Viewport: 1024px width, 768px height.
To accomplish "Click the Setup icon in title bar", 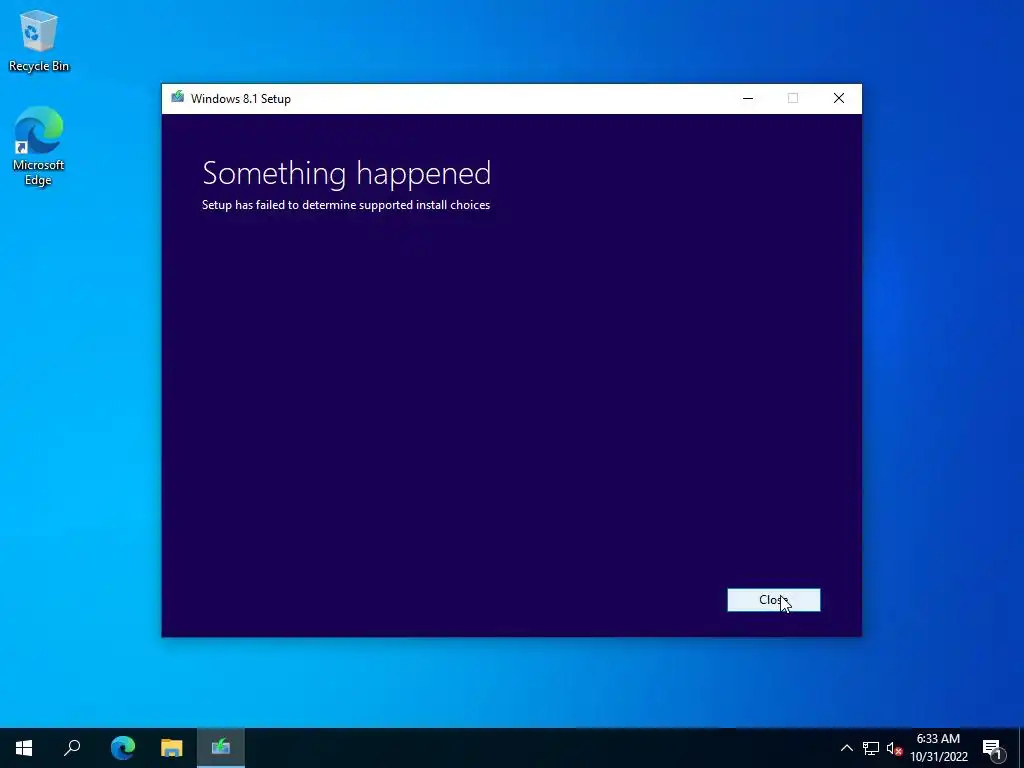I will point(177,98).
